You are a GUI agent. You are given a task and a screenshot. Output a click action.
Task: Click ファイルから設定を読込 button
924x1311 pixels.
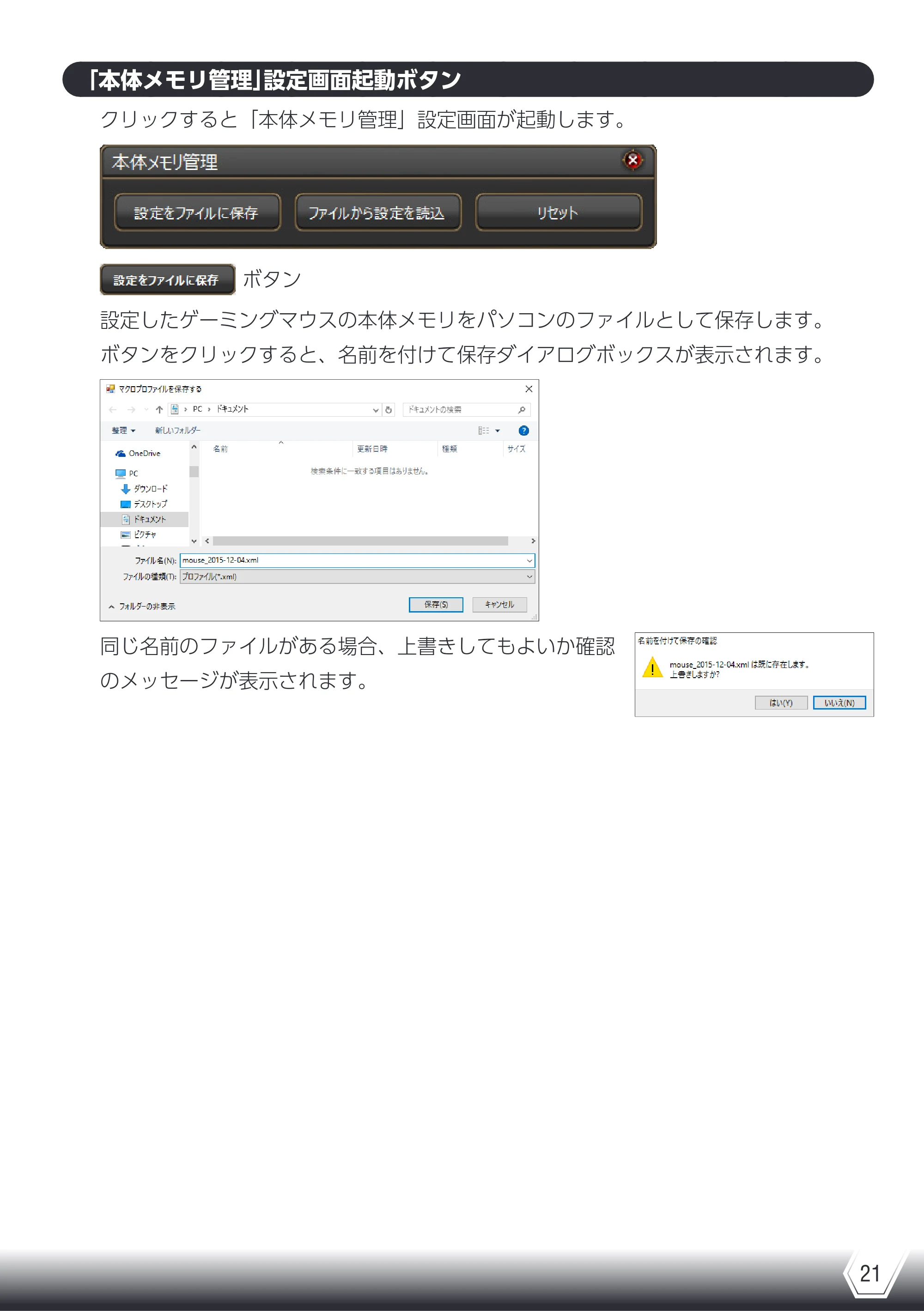click(378, 212)
